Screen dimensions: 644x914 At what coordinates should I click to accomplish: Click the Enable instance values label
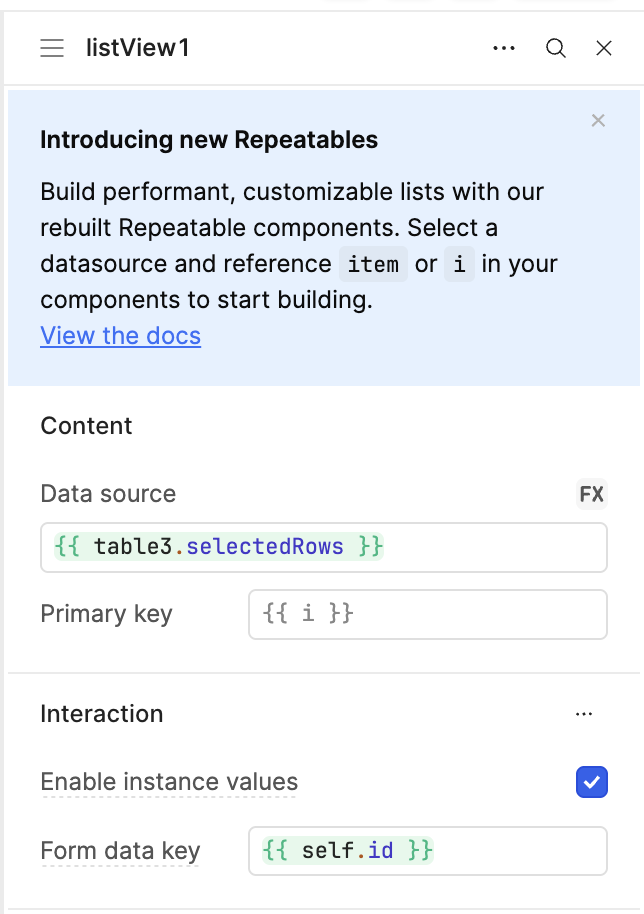tap(169, 782)
